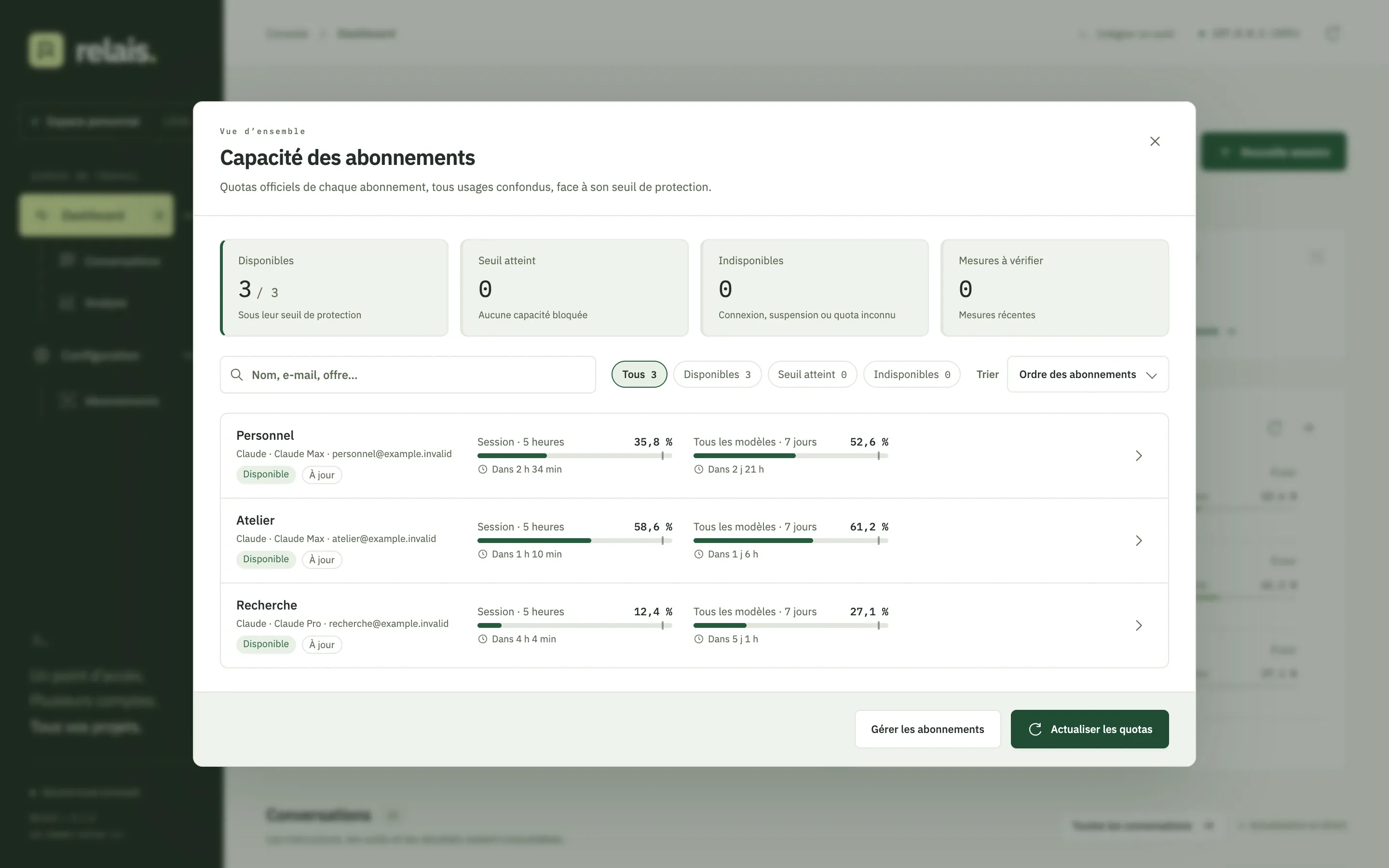The image size is (1389, 868).
Task: Click Personnel session 5 heures progress bar
Action: pos(574,456)
